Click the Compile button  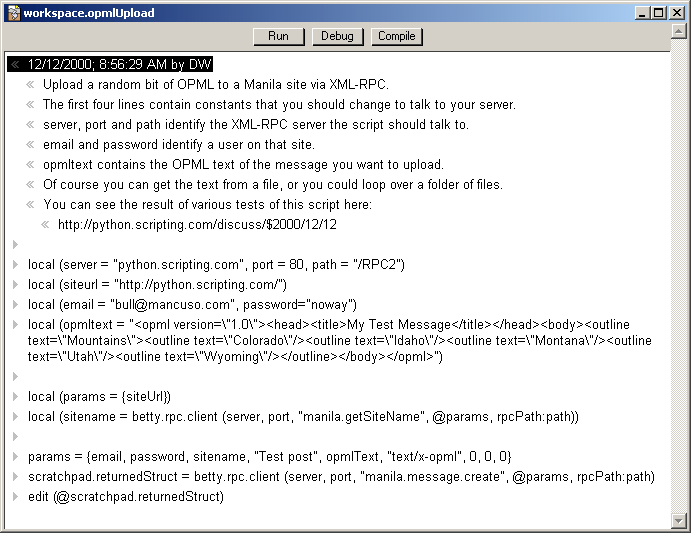coord(396,36)
